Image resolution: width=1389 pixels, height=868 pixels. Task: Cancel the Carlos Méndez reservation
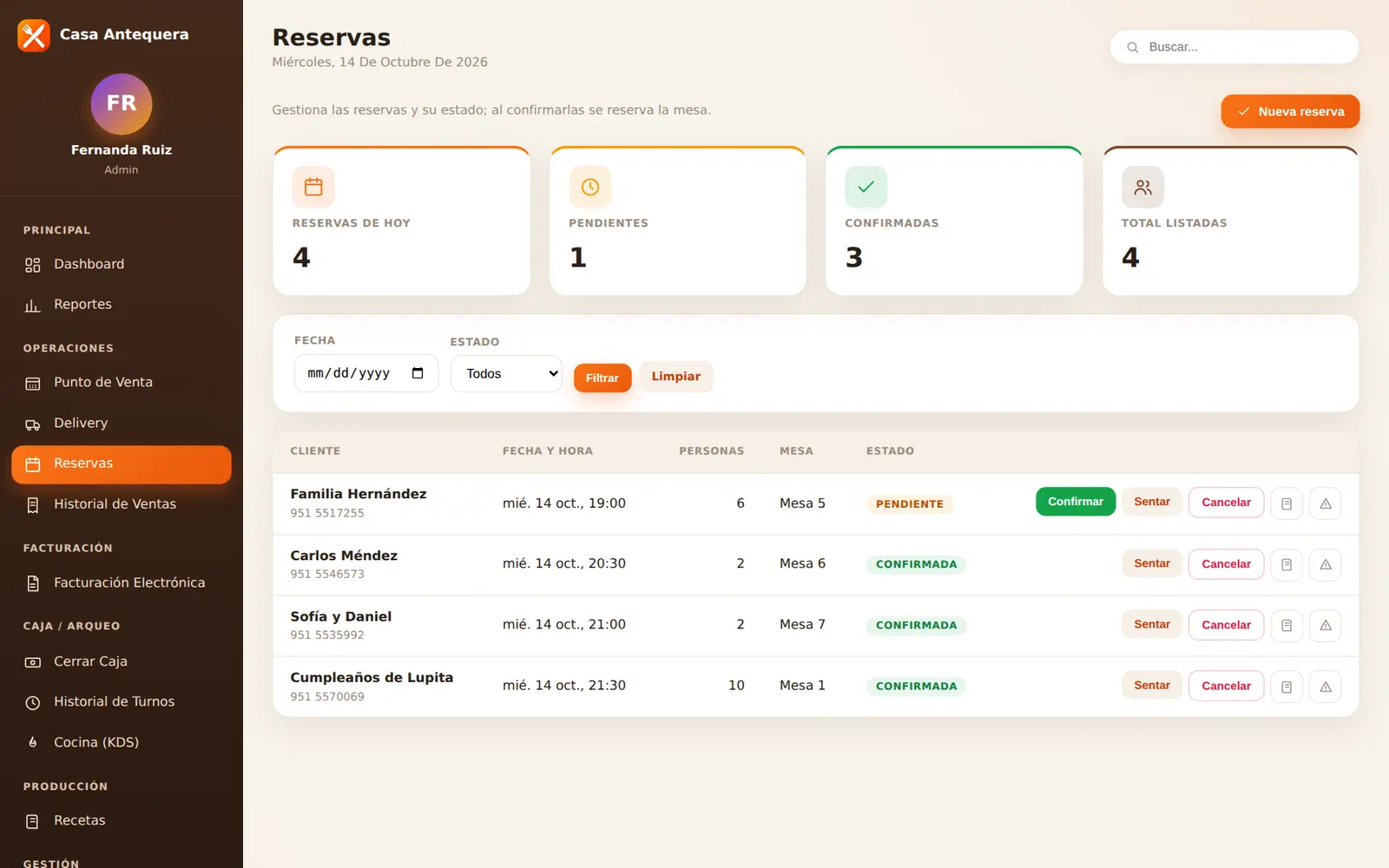coord(1226,564)
